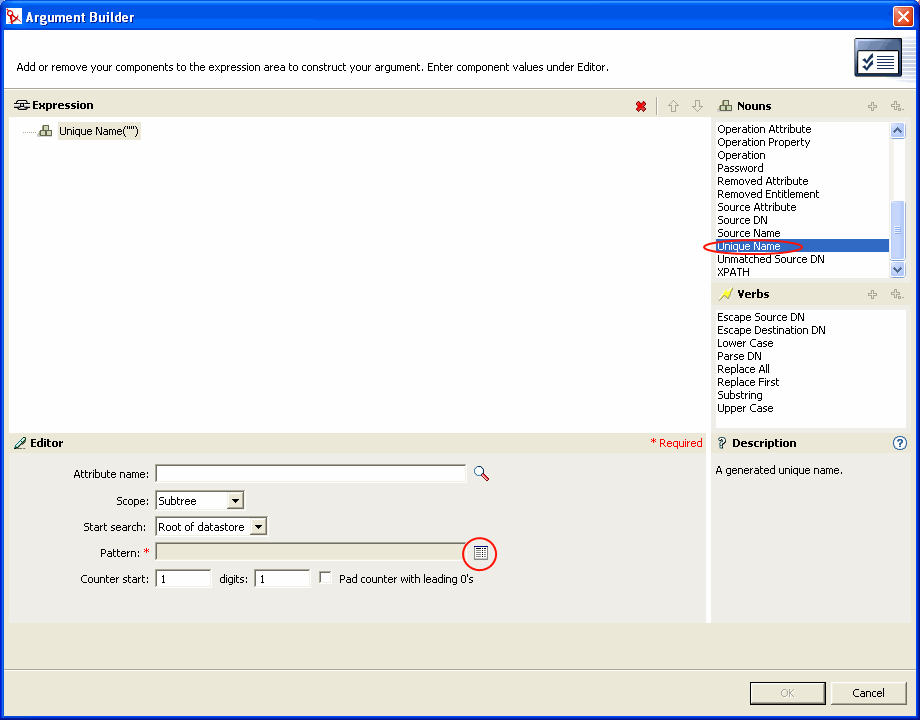Select Unique Name in Nouns list
The width and height of the screenshot is (920, 720).
pos(802,246)
